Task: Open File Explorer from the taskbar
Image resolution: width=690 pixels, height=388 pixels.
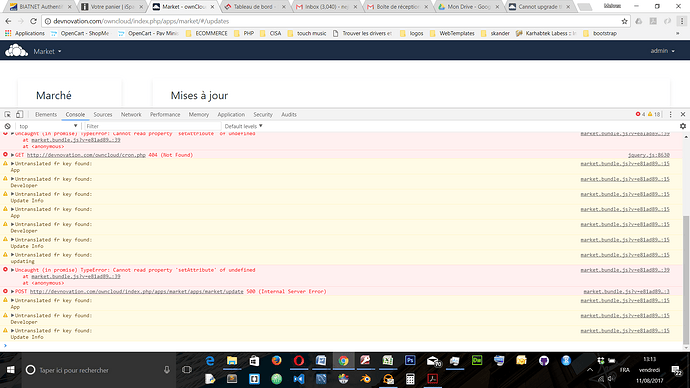Action: click(232, 361)
